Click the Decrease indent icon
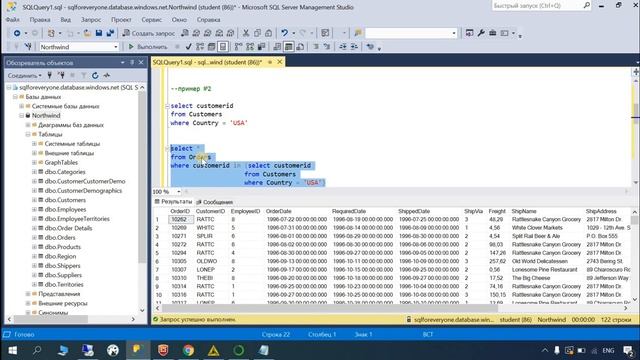Screen dimensions: 640x360 coord(342,47)
